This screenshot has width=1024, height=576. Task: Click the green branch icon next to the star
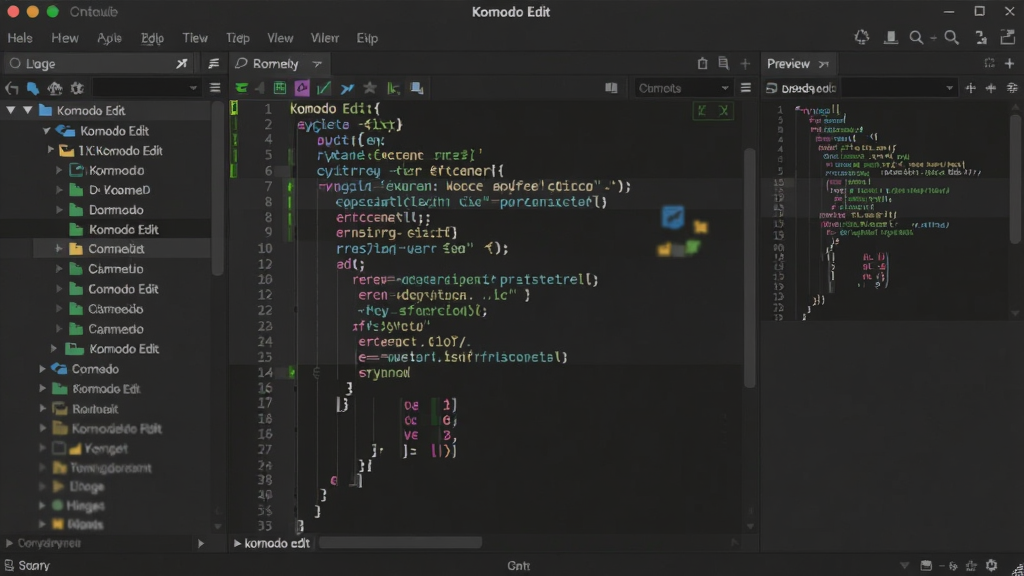pyautogui.click(x=392, y=88)
